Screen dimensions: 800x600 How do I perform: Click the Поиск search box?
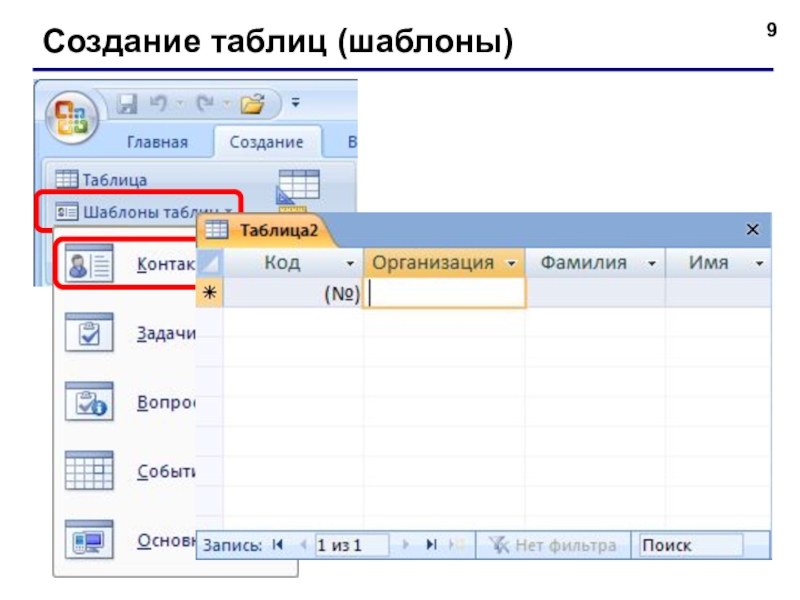(691, 545)
